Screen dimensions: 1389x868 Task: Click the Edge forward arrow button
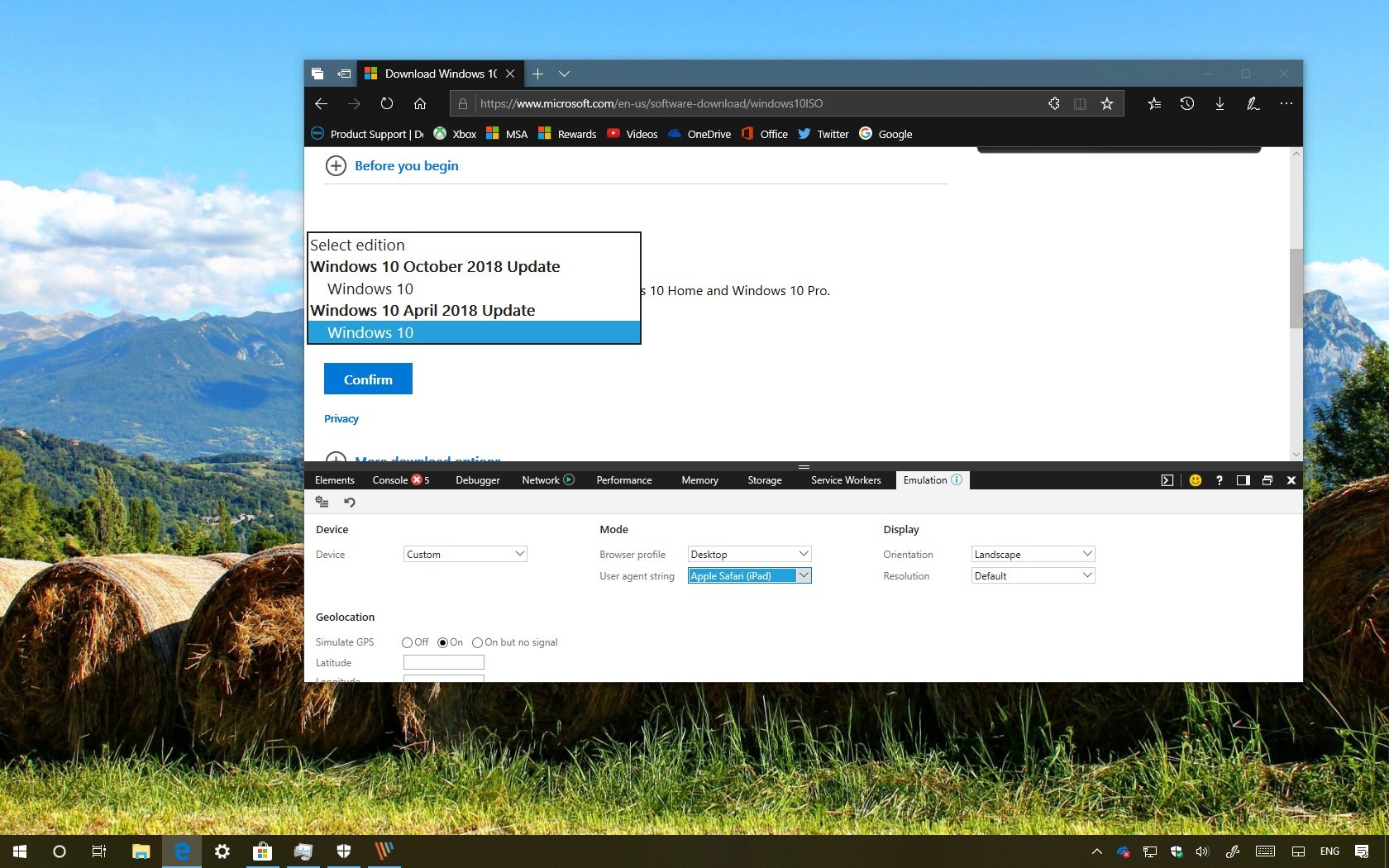coord(354,103)
